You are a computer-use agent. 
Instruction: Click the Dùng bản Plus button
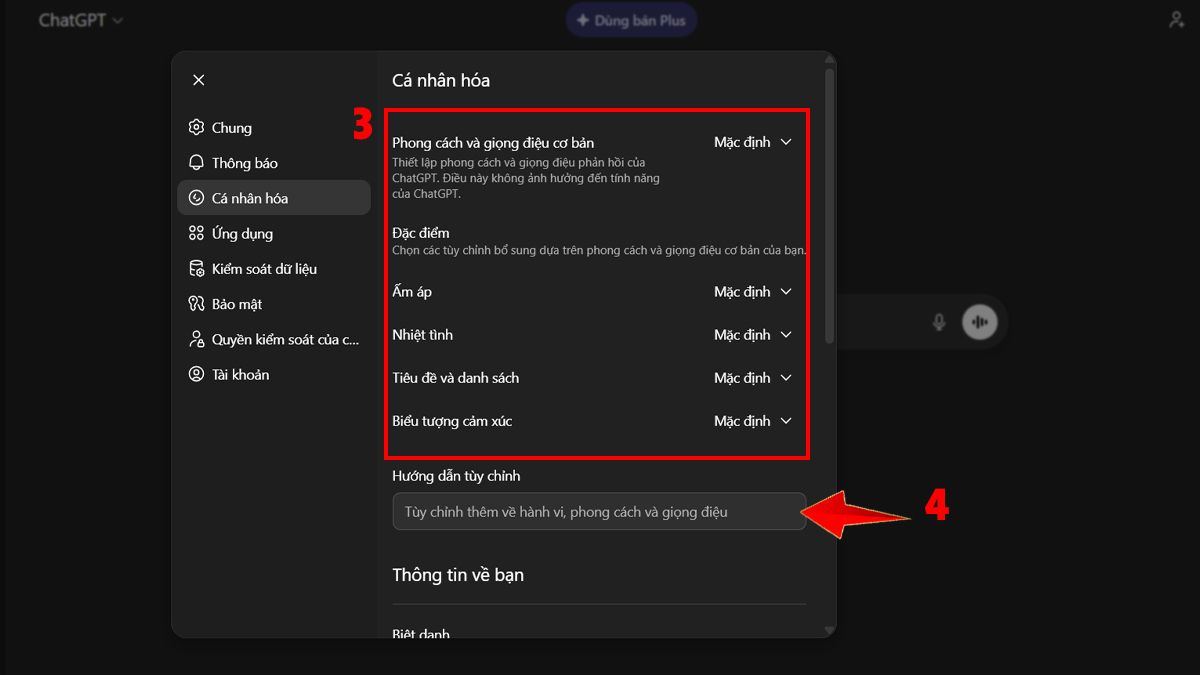click(x=631, y=19)
